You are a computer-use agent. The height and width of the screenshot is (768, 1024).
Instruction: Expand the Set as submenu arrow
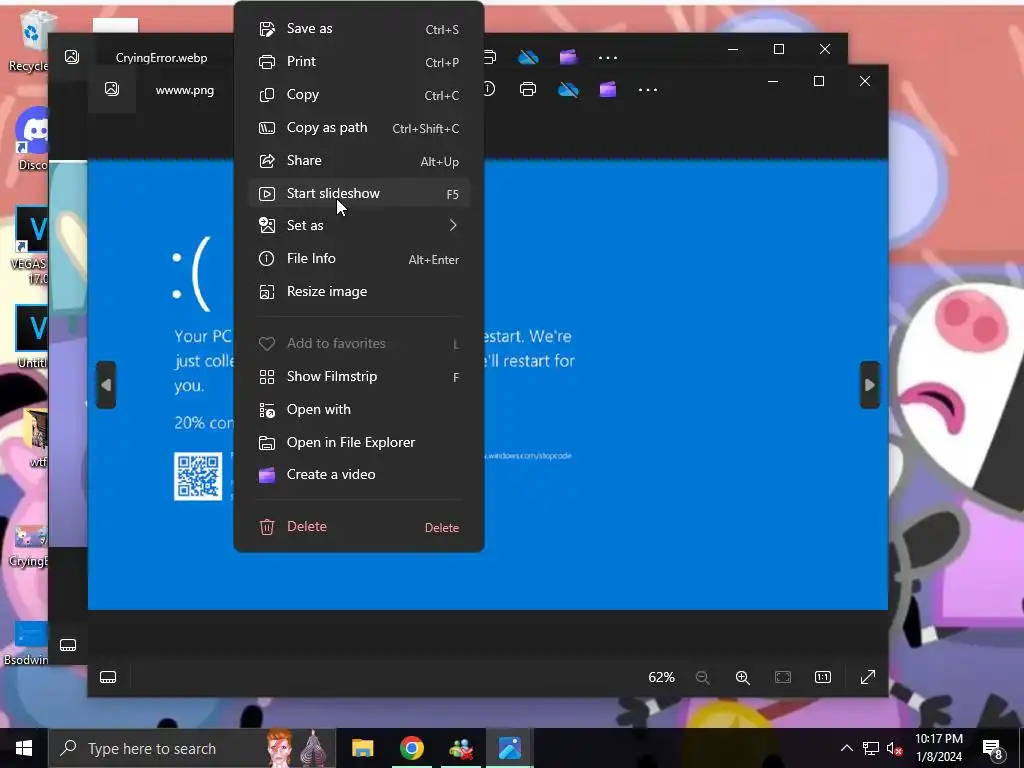click(453, 225)
